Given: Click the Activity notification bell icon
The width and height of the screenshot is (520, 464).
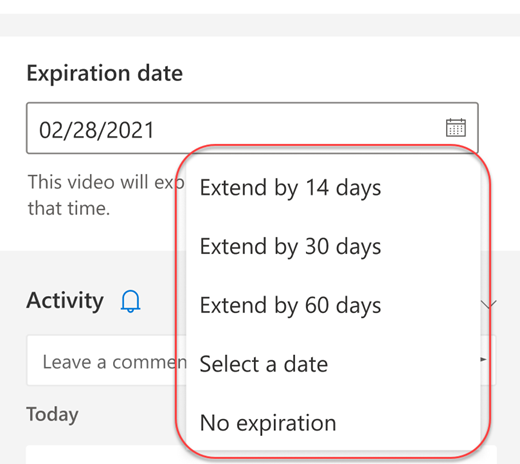Looking at the screenshot, I should 130,301.
